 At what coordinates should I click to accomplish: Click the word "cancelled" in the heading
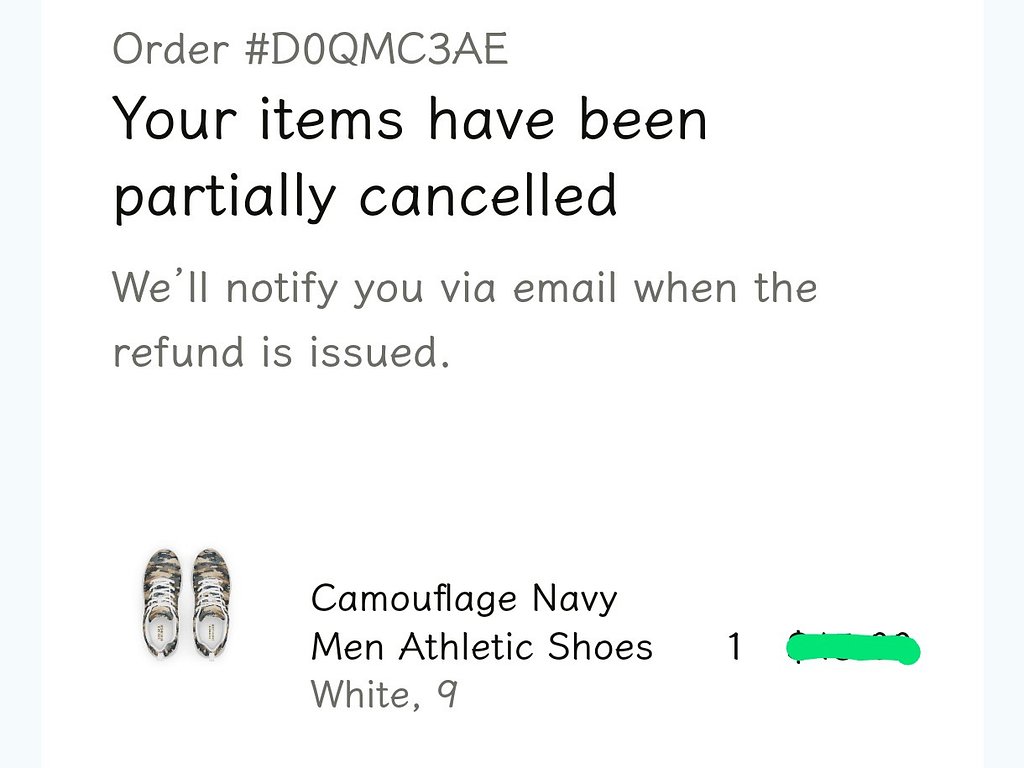488,195
